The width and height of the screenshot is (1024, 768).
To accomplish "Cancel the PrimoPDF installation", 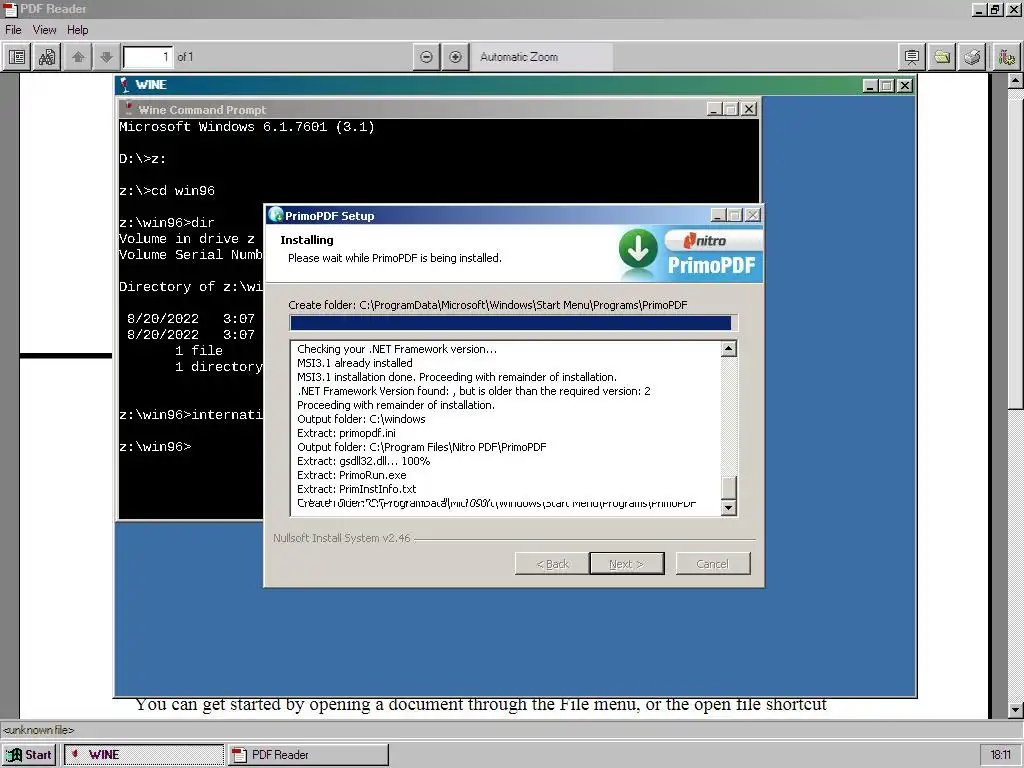I will (712, 564).
